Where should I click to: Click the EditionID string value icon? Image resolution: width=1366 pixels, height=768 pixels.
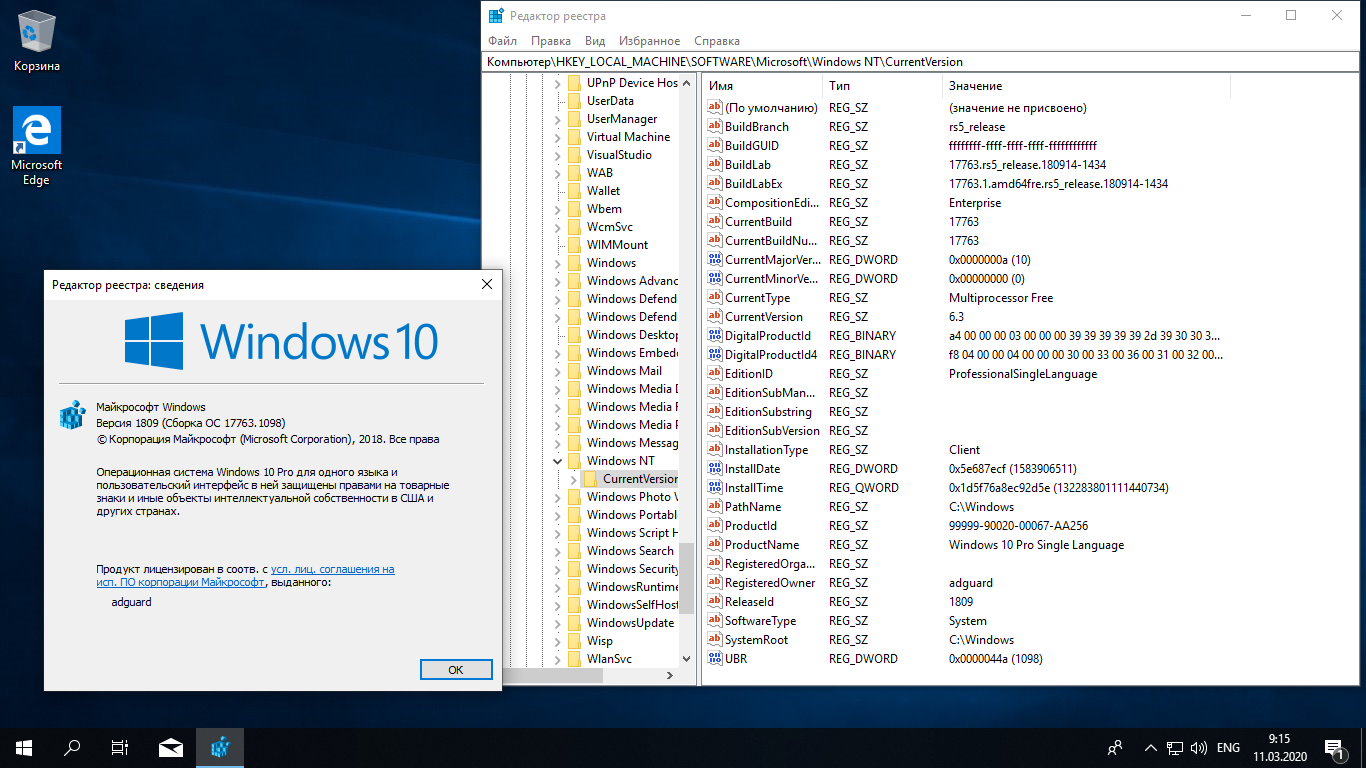(715, 374)
